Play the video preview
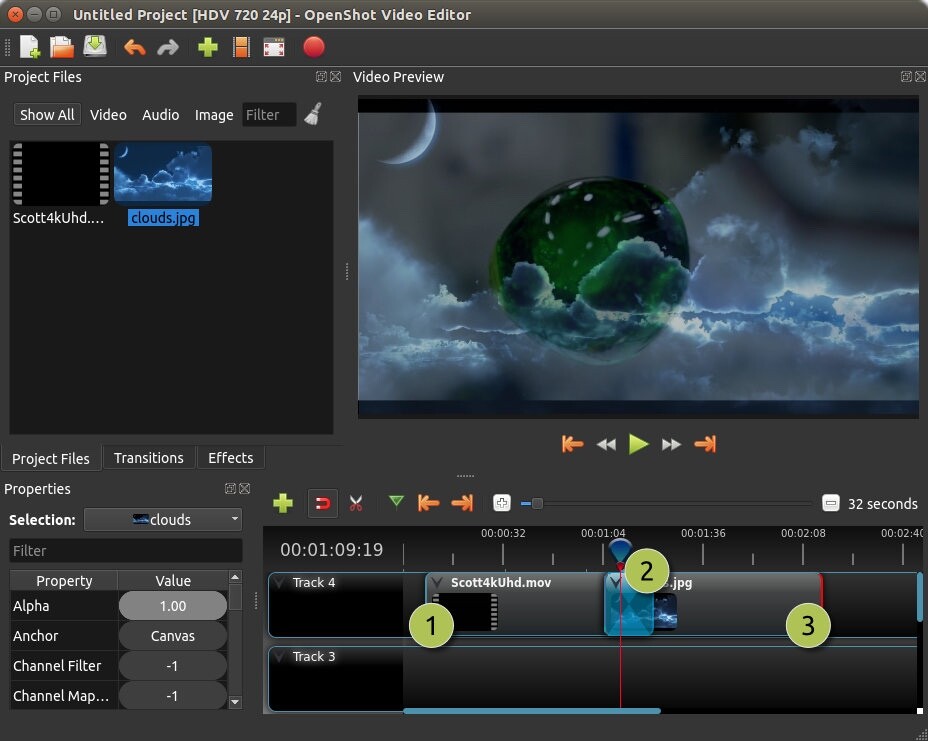This screenshot has height=741, width=928. 638,444
